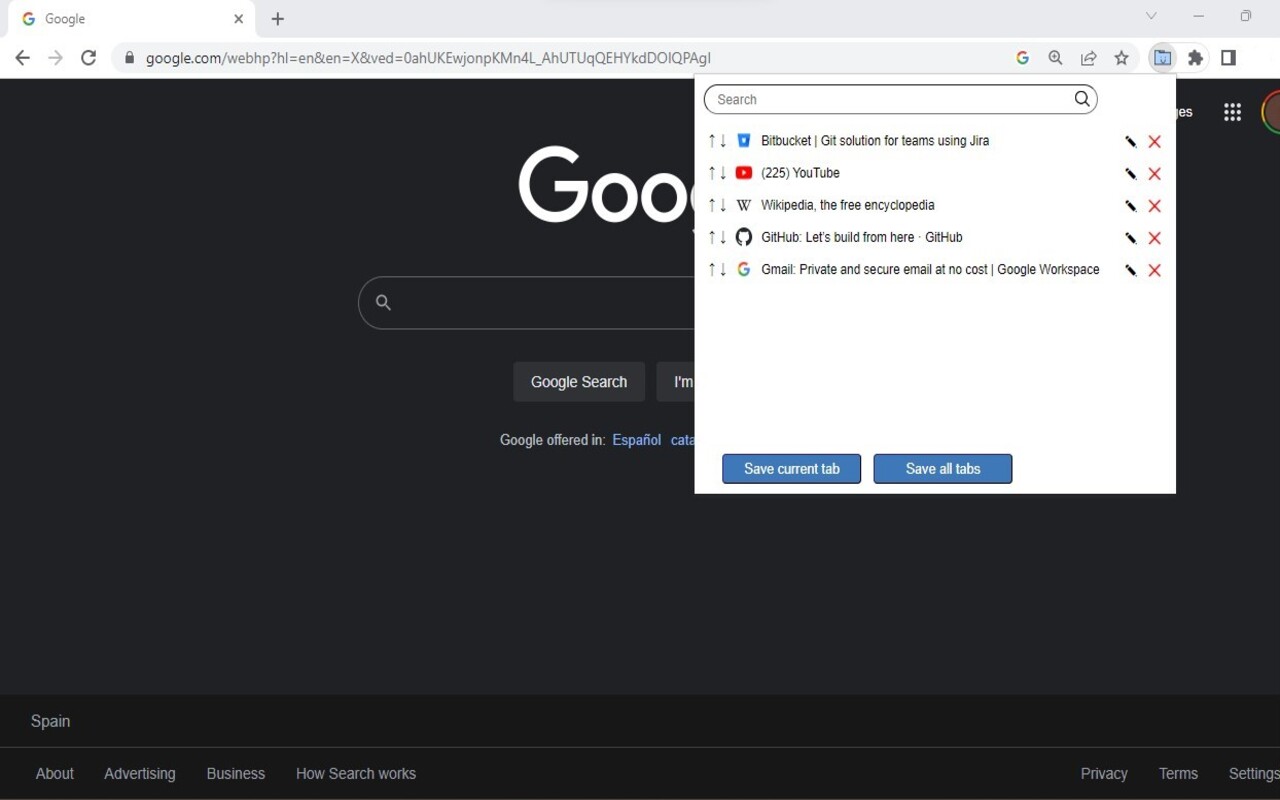Move Bitbucket entry up with arrow
This screenshot has height=800, width=1280.
pyautogui.click(x=712, y=141)
